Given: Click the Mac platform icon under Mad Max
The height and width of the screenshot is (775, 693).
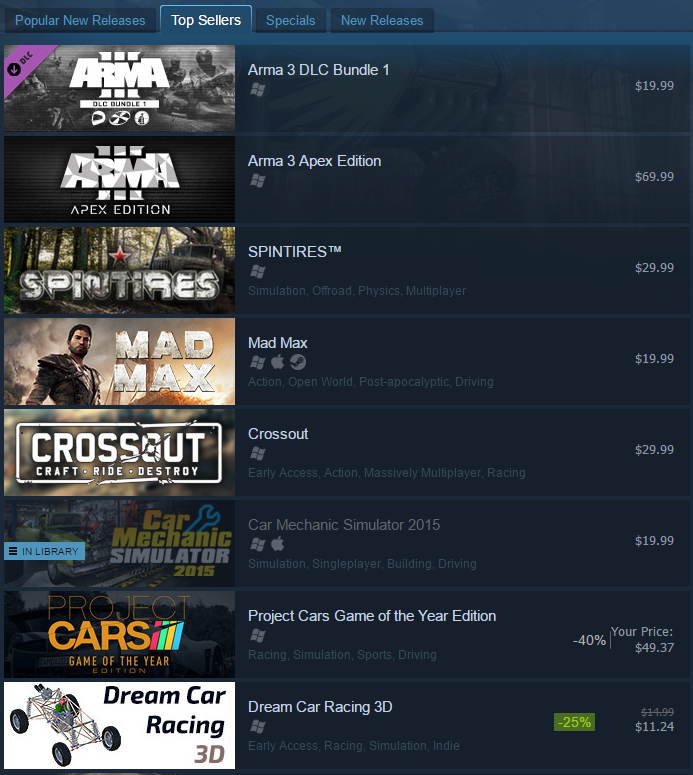Looking at the screenshot, I should click(277, 362).
